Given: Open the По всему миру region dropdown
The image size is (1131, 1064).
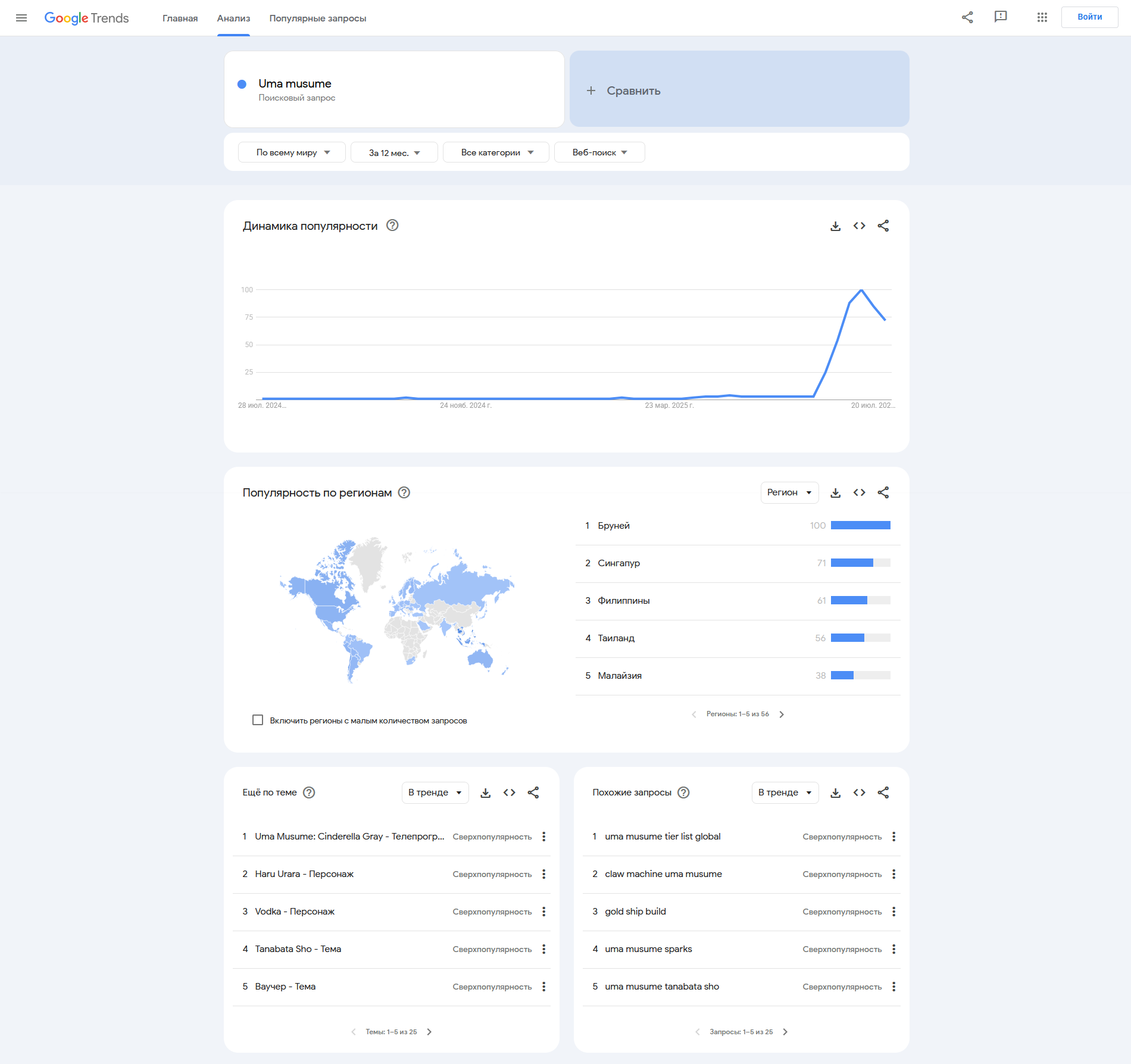Looking at the screenshot, I should point(292,152).
